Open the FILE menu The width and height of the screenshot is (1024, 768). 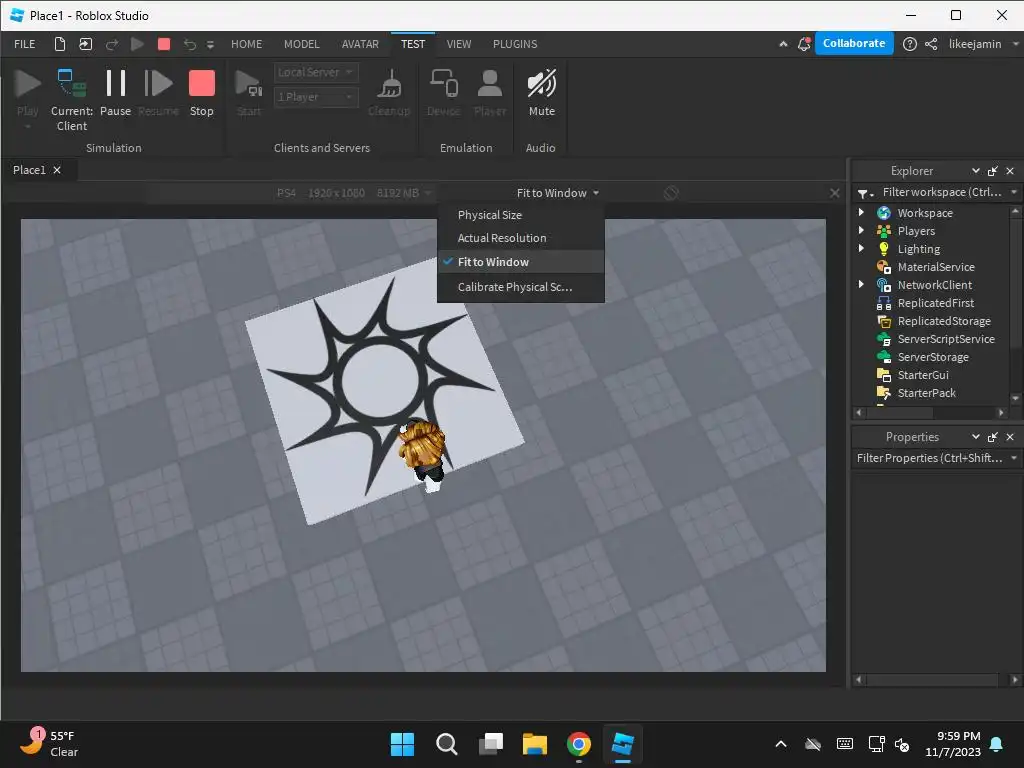(25, 44)
